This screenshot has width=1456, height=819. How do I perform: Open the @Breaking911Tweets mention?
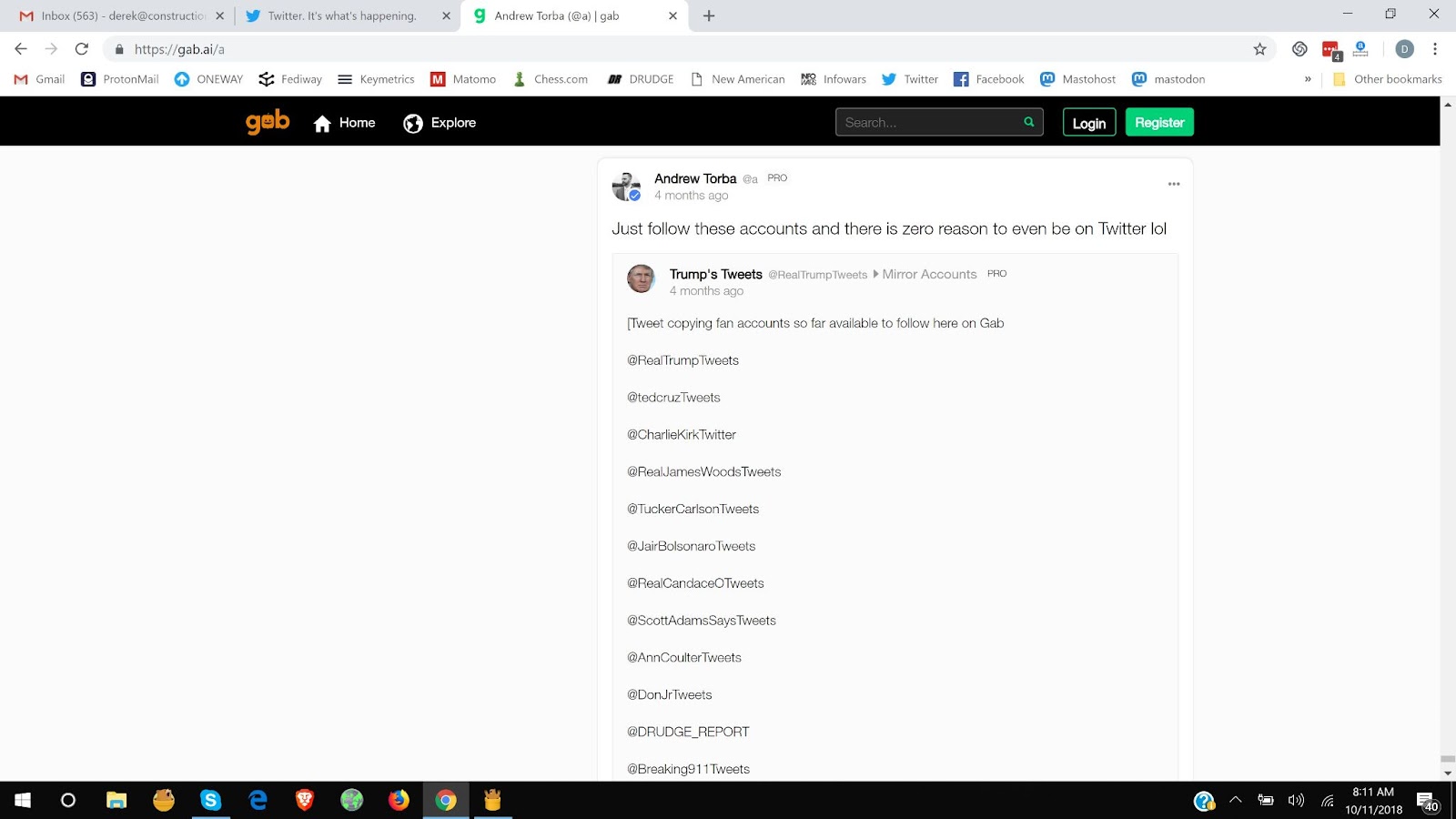coord(689,769)
